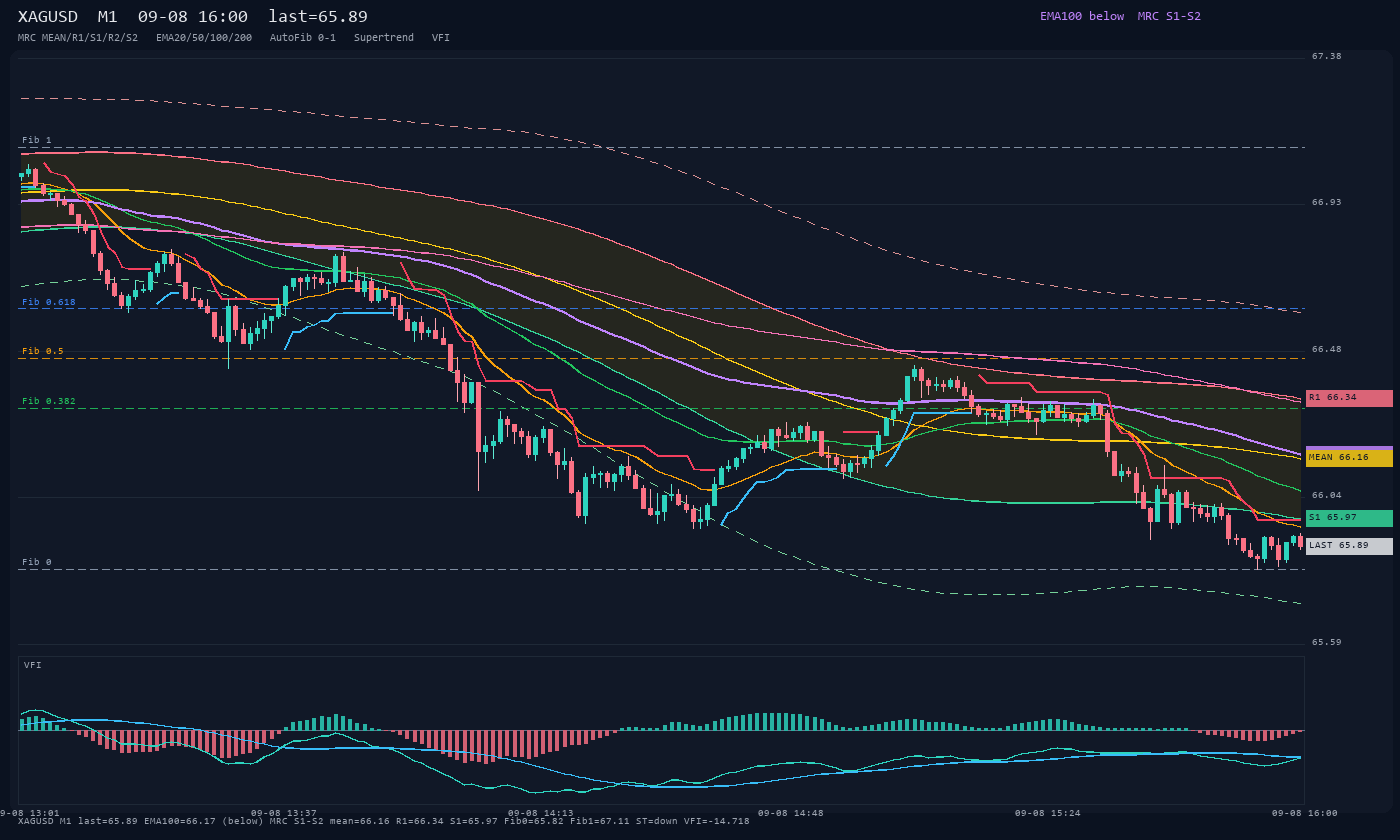Click the Supertrend legend entry
This screenshot has width=1400, height=840.
[x=384, y=38]
